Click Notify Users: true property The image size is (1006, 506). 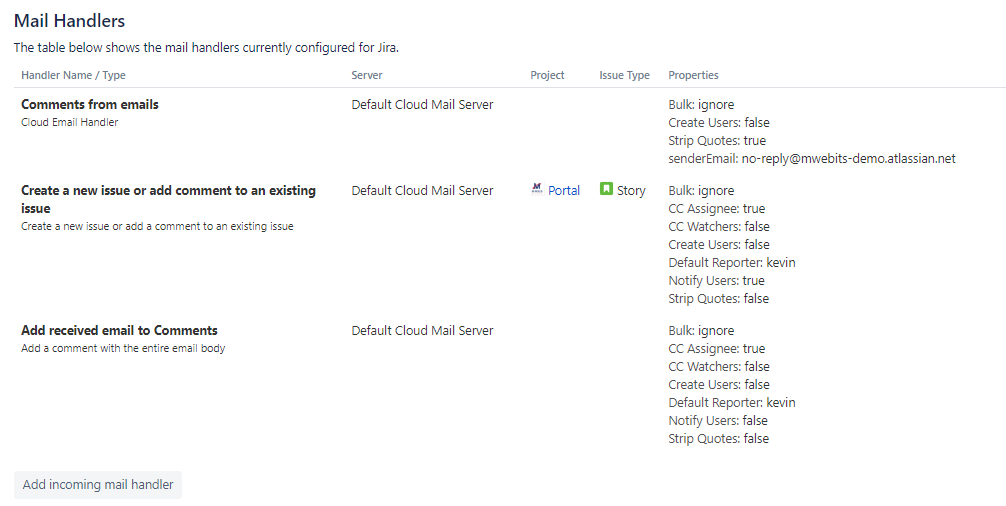pyautogui.click(x=717, y=280)
